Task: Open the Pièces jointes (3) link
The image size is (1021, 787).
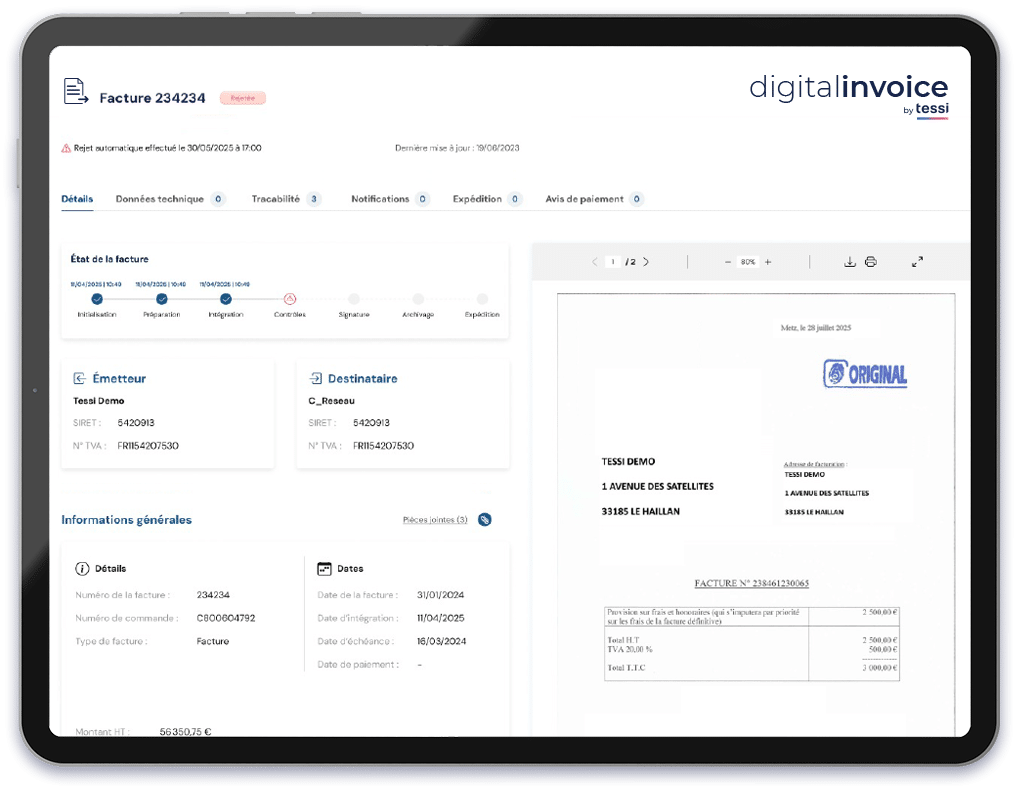Action: point(435,520)
